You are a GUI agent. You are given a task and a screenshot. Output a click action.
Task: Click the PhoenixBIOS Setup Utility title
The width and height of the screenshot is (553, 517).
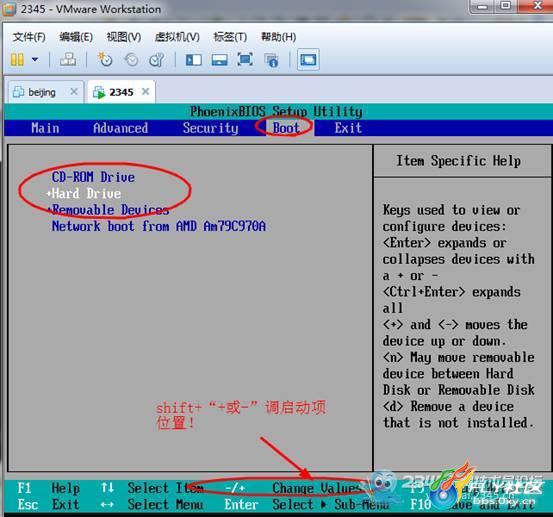[x=276, y=112]
